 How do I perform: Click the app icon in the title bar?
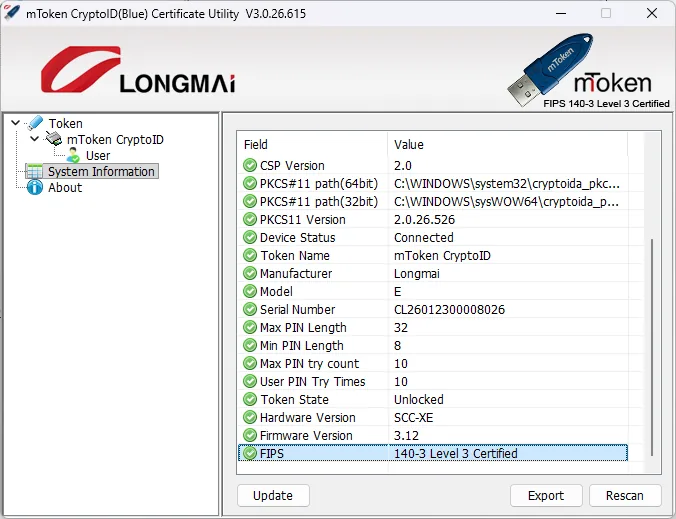point(11,12)
